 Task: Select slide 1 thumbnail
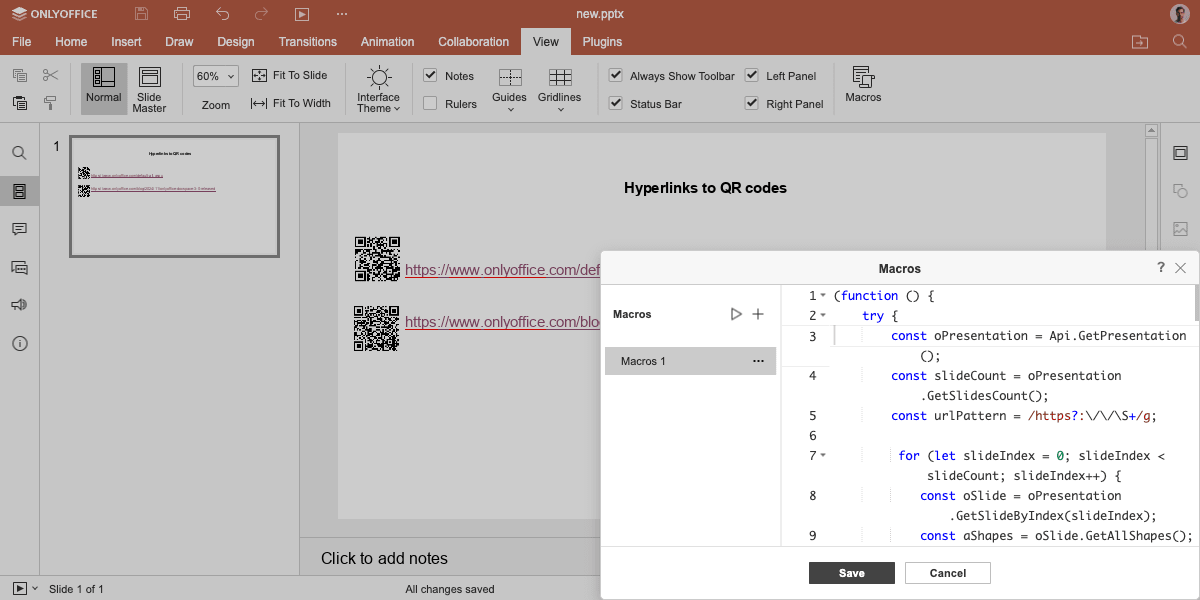pyautogui.click(x=174, y=197)
